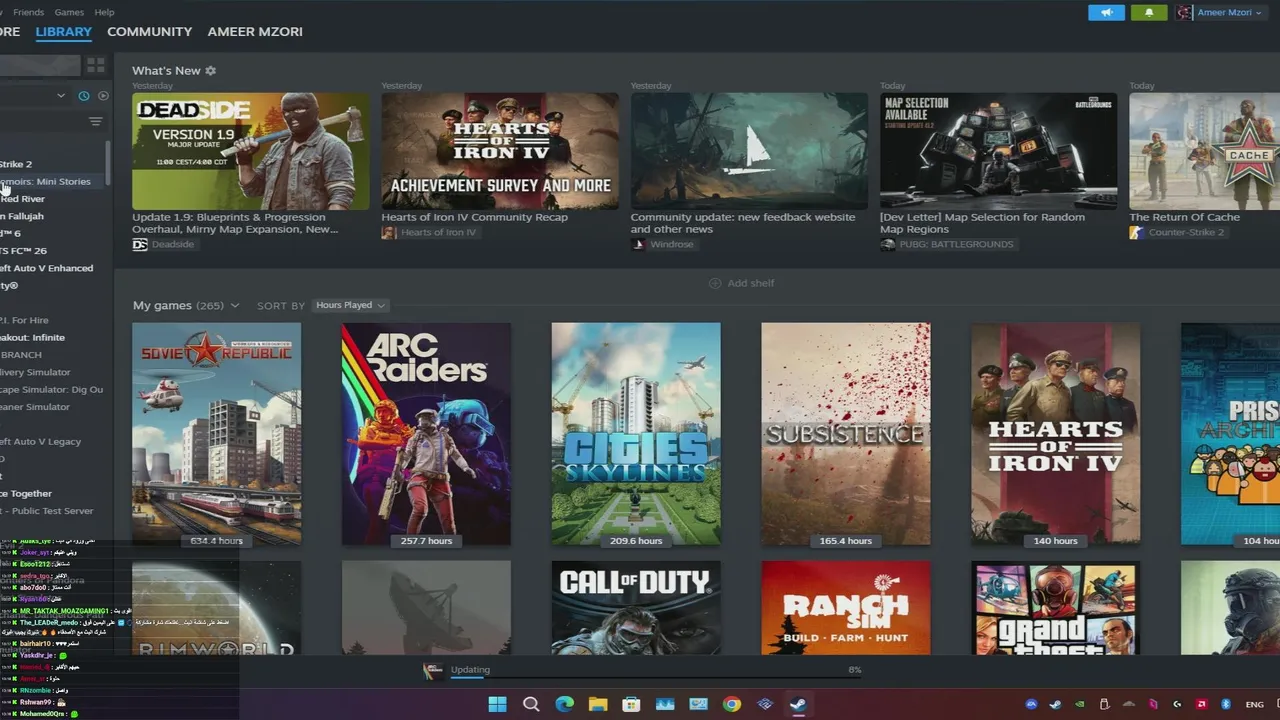
Task: Click the download progress bar
Action: coord(655,678)
